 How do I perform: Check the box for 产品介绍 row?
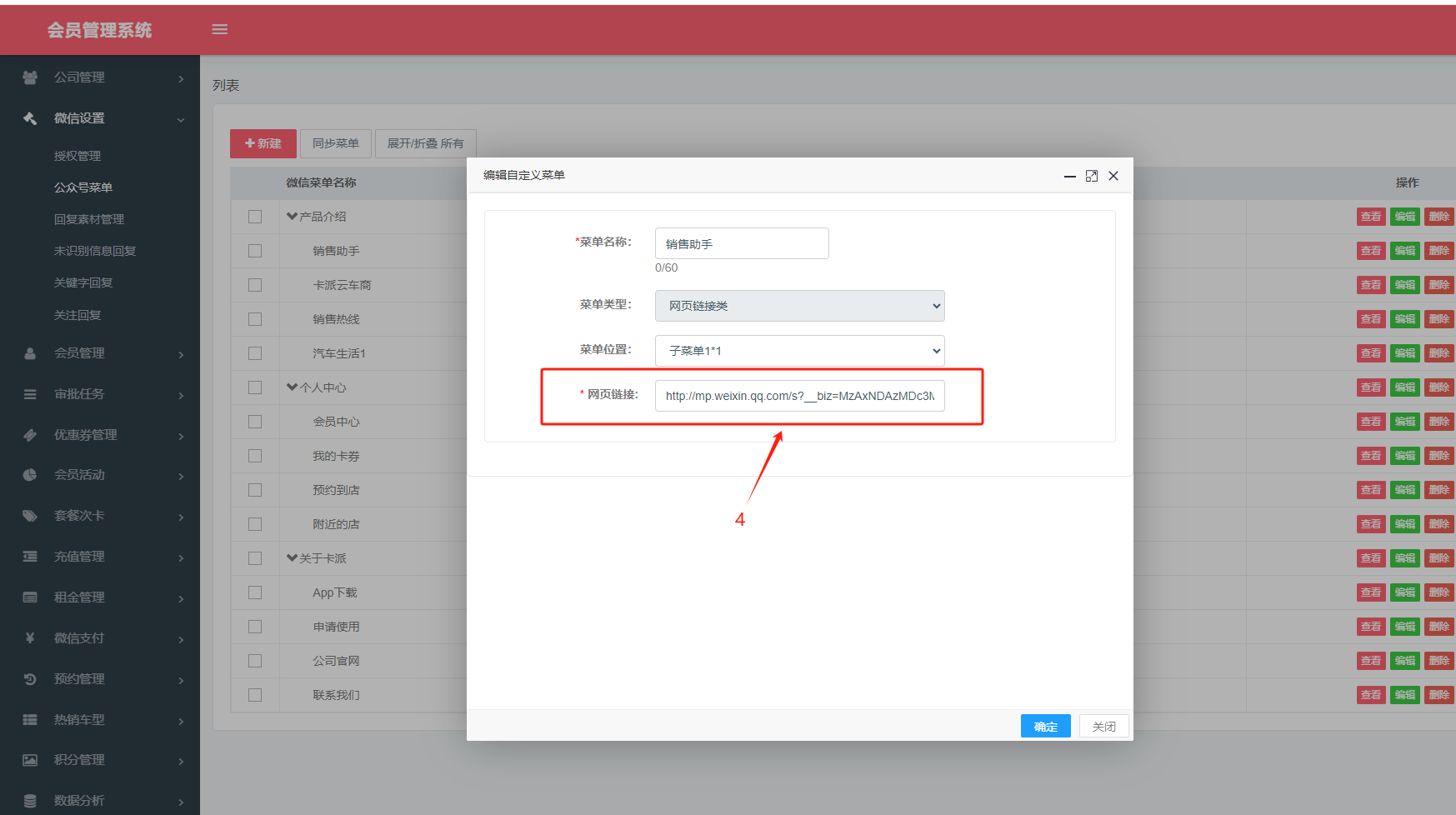coord(255,217)
